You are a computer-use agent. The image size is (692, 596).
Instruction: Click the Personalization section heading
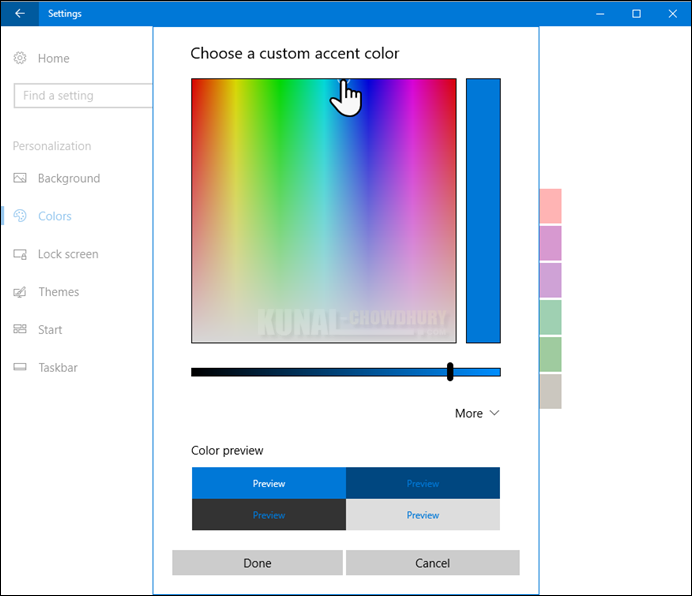(52, 146)
